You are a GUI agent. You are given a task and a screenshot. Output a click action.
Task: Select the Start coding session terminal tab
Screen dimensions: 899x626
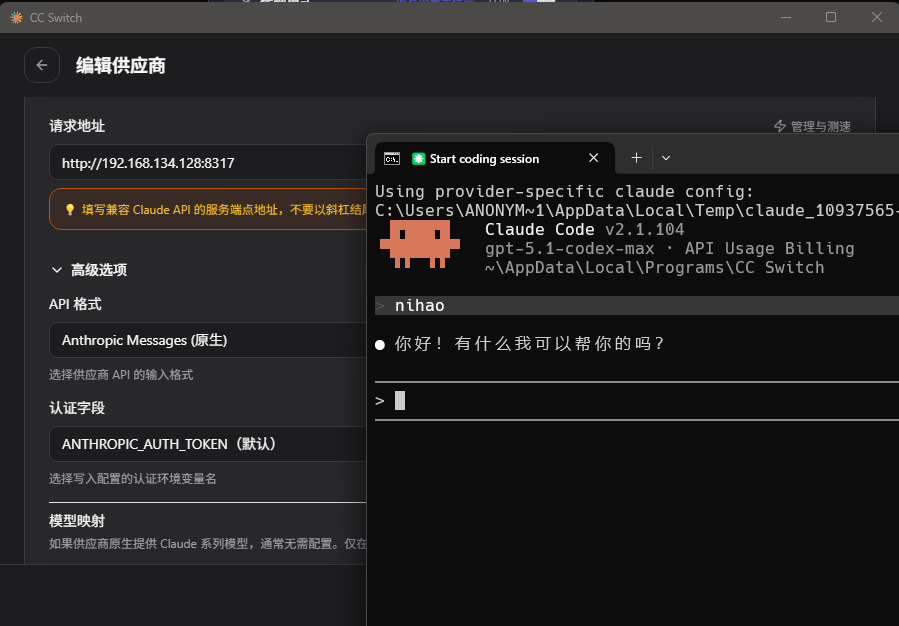coord(494,158)
